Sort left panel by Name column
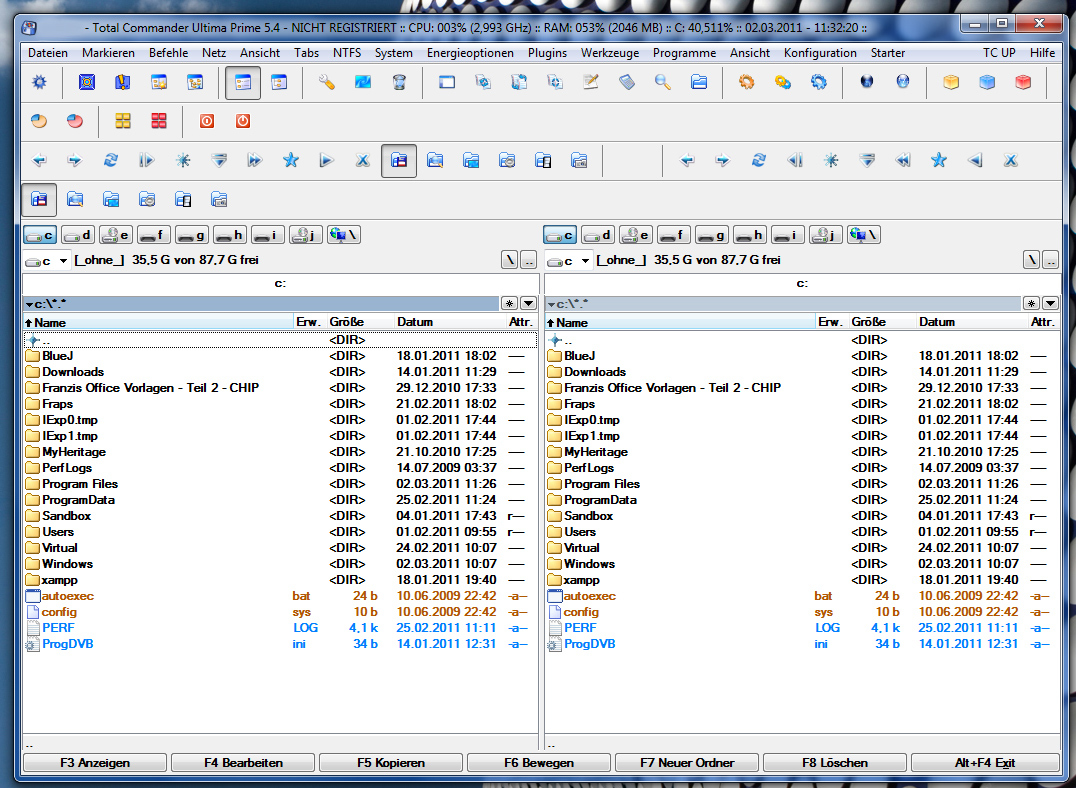Image resolution: width=1076 pixels, height=788 pixels. click(x=158, y=322)
